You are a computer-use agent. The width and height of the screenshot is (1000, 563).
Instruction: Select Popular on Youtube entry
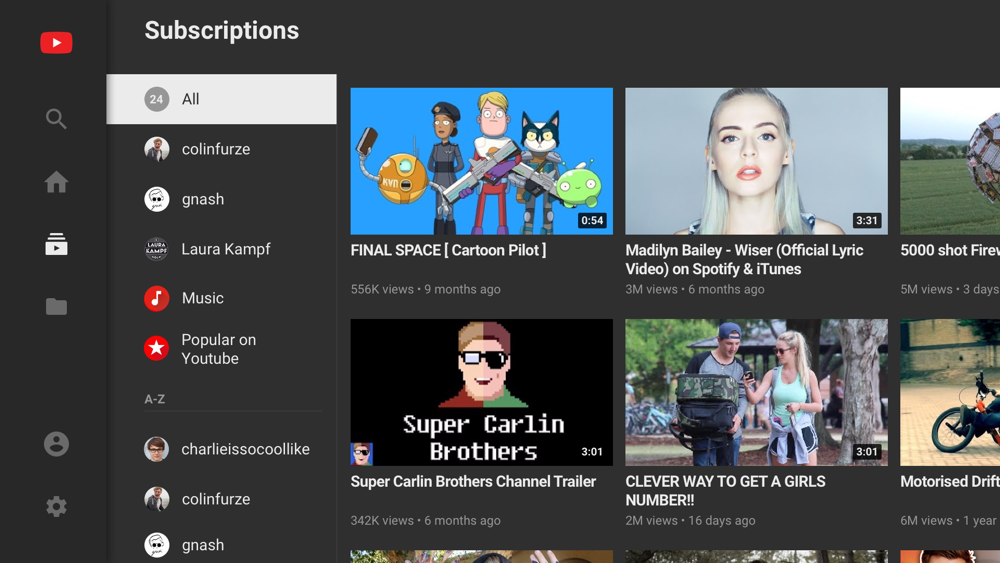tap(221, 349)
